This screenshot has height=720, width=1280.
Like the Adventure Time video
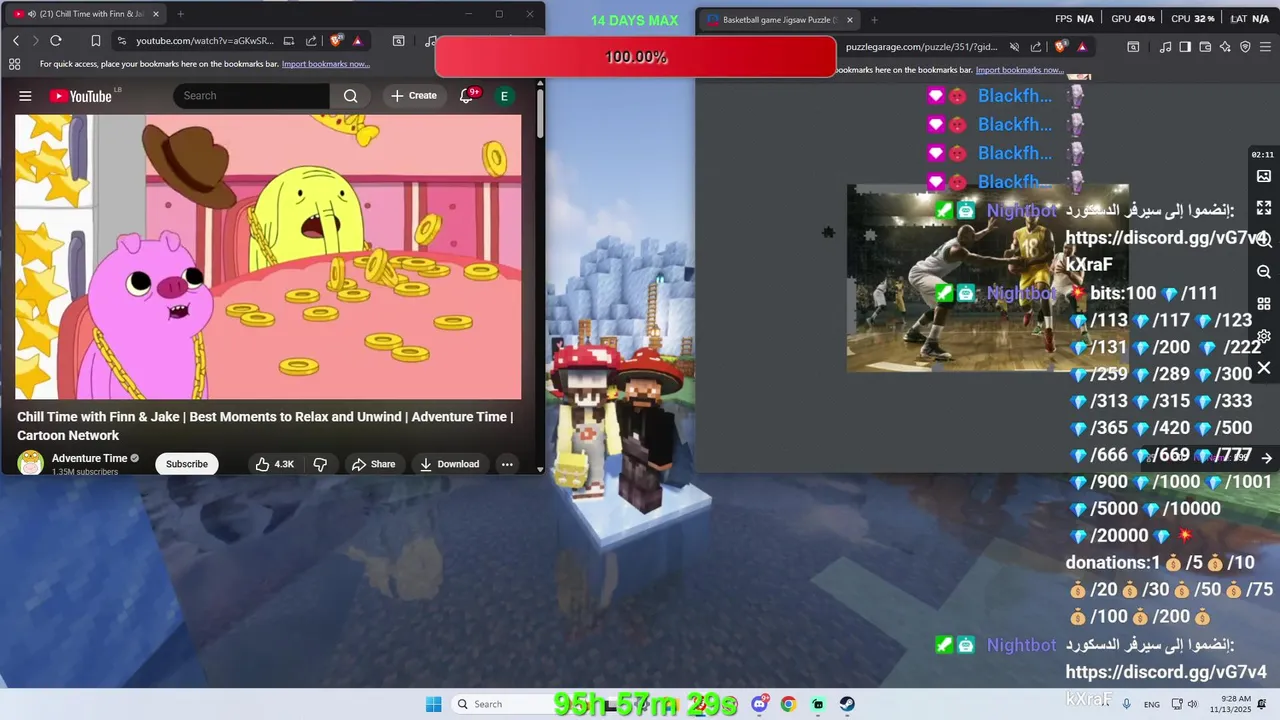pos(273,464)
